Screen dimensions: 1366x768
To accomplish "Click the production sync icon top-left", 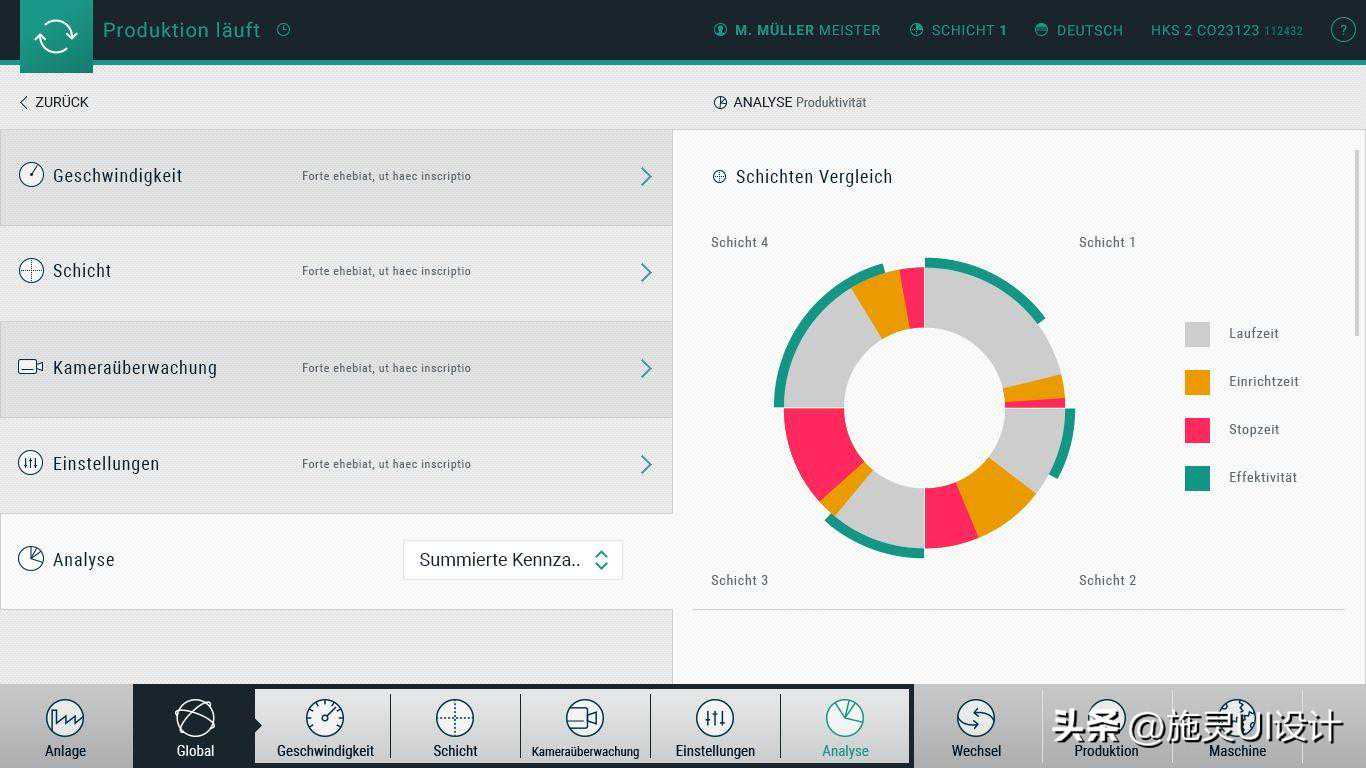I will [x=56, y=36].
